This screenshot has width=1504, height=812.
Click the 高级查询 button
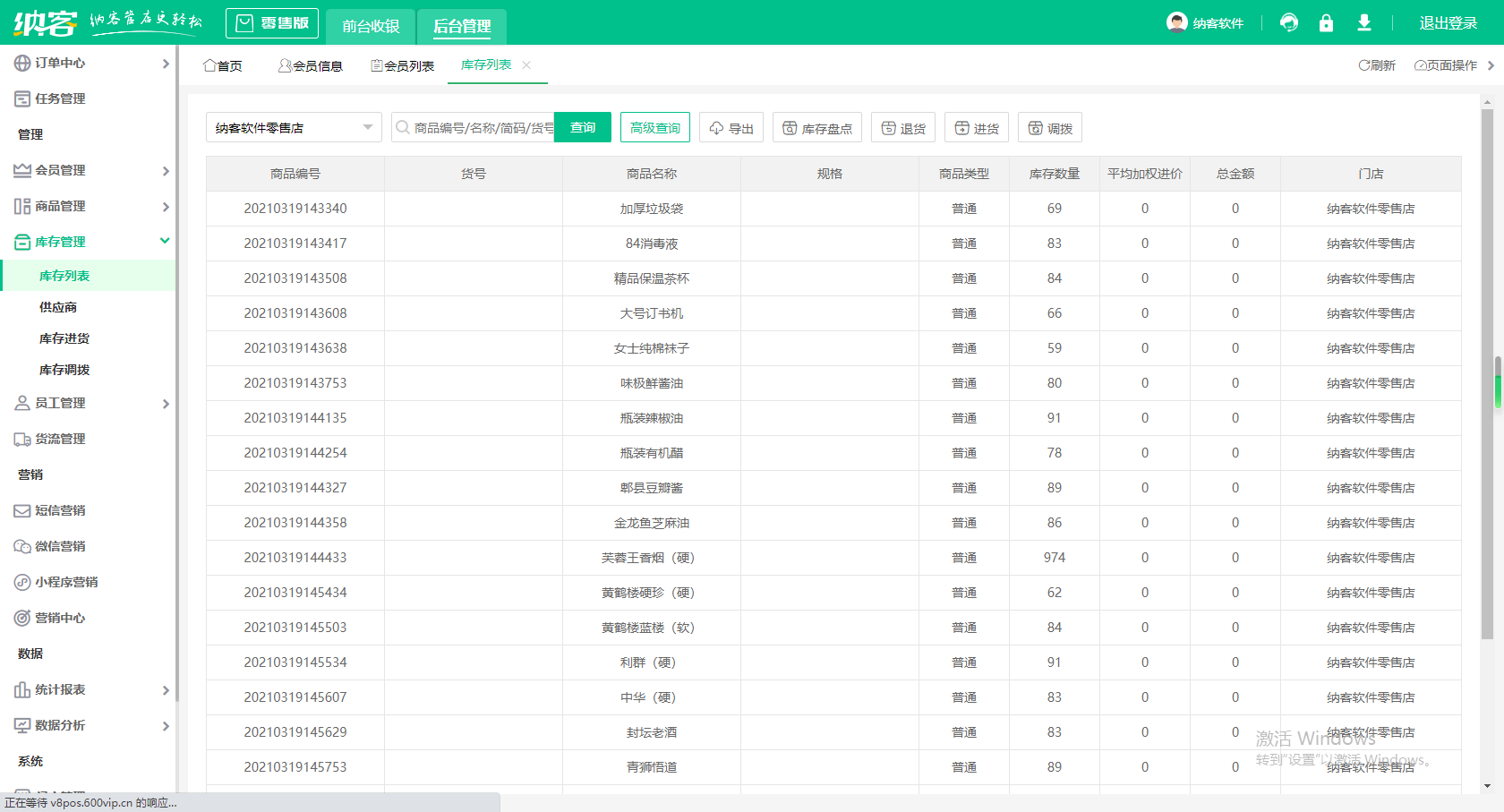click(x=654, y=128)
